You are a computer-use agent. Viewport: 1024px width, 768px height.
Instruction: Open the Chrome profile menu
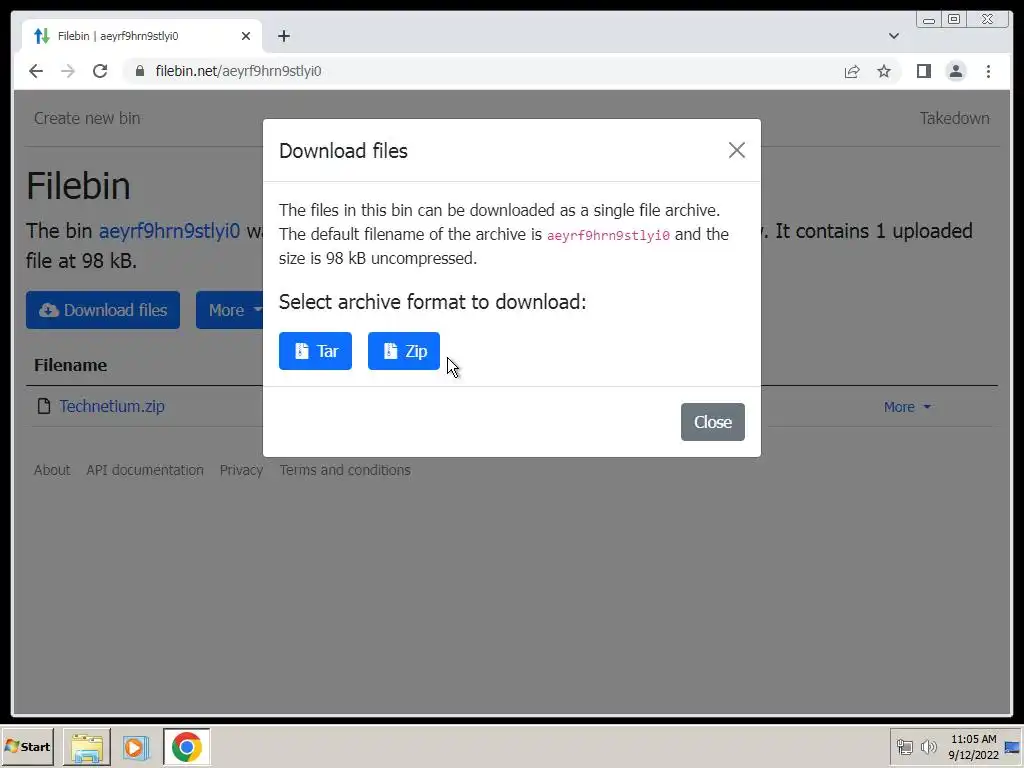tap(955, 71)
